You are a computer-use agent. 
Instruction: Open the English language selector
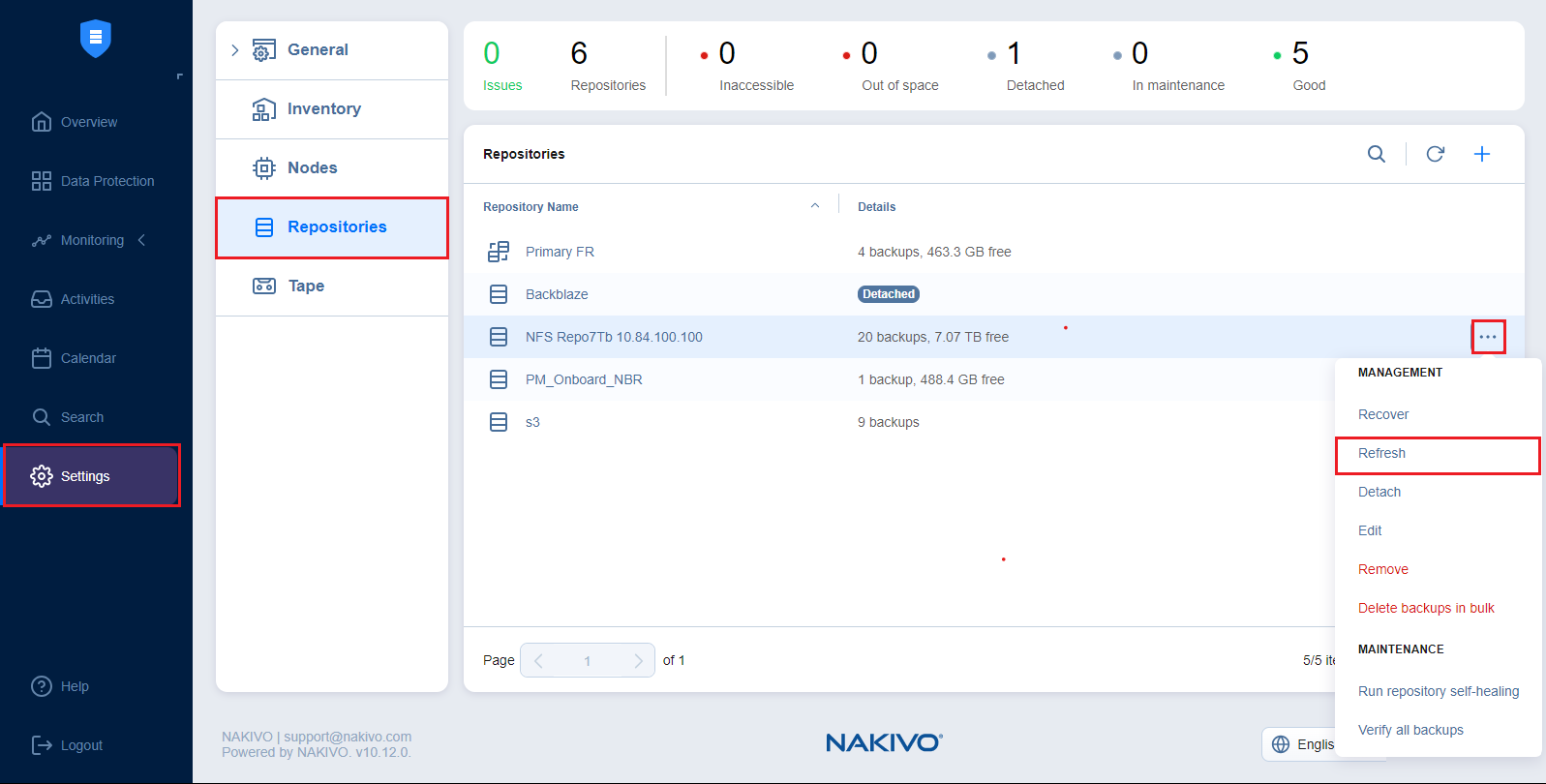click(x=1300, y=744)
